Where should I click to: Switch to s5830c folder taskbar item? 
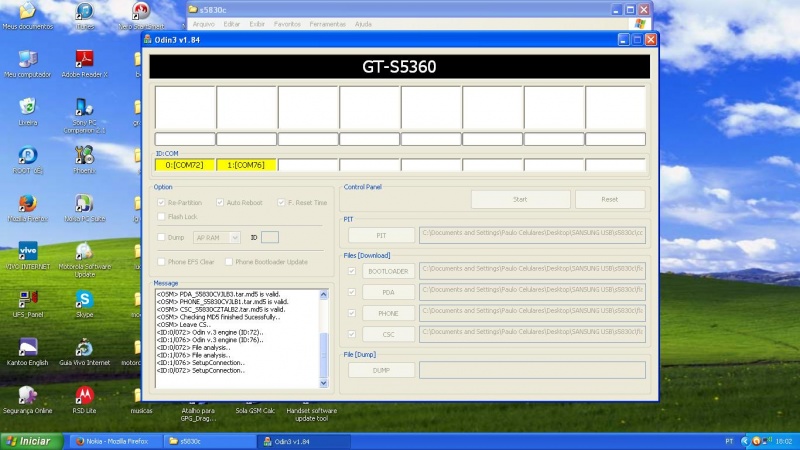pos(210,441)
